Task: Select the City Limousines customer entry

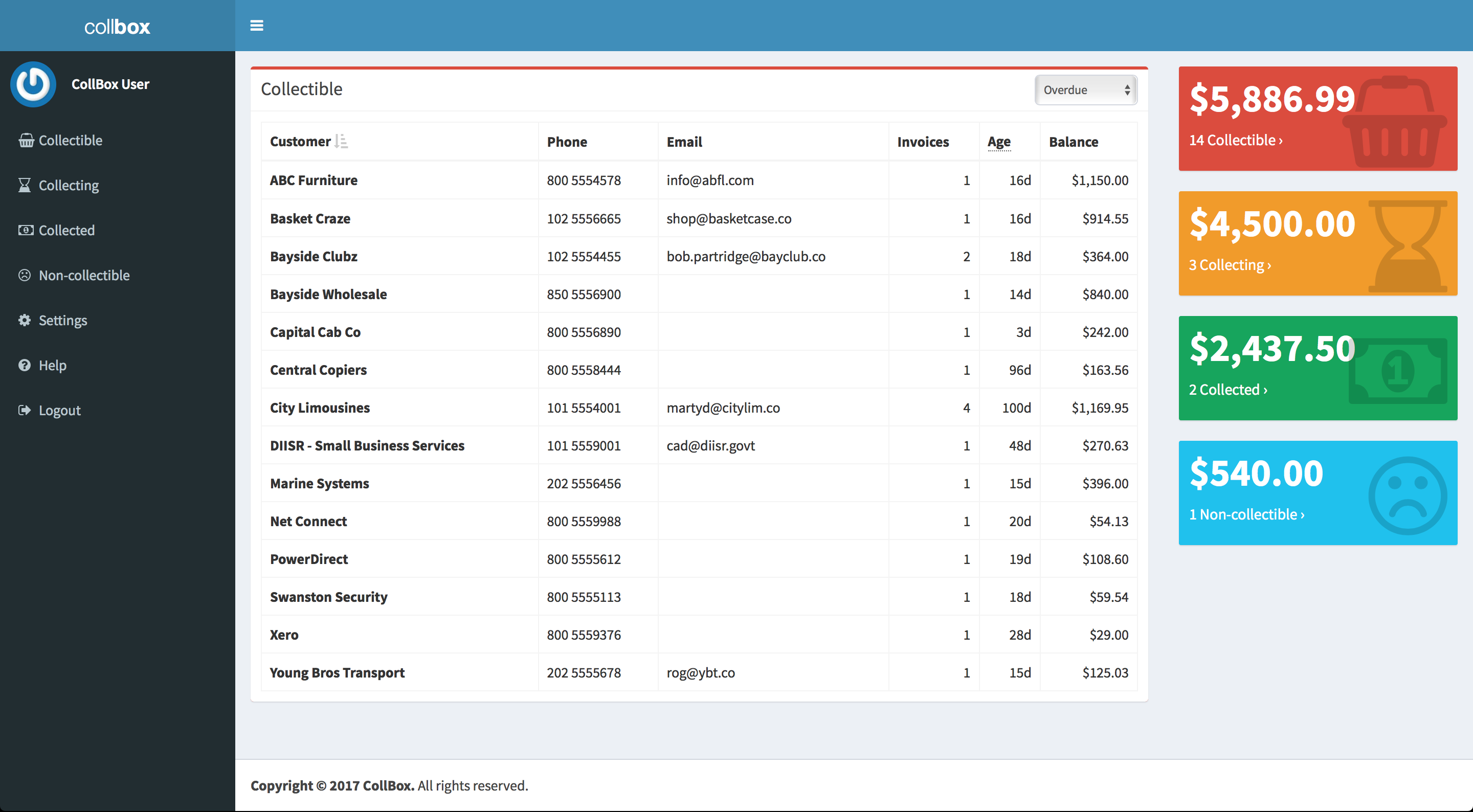Action: [x=320, y=408]
